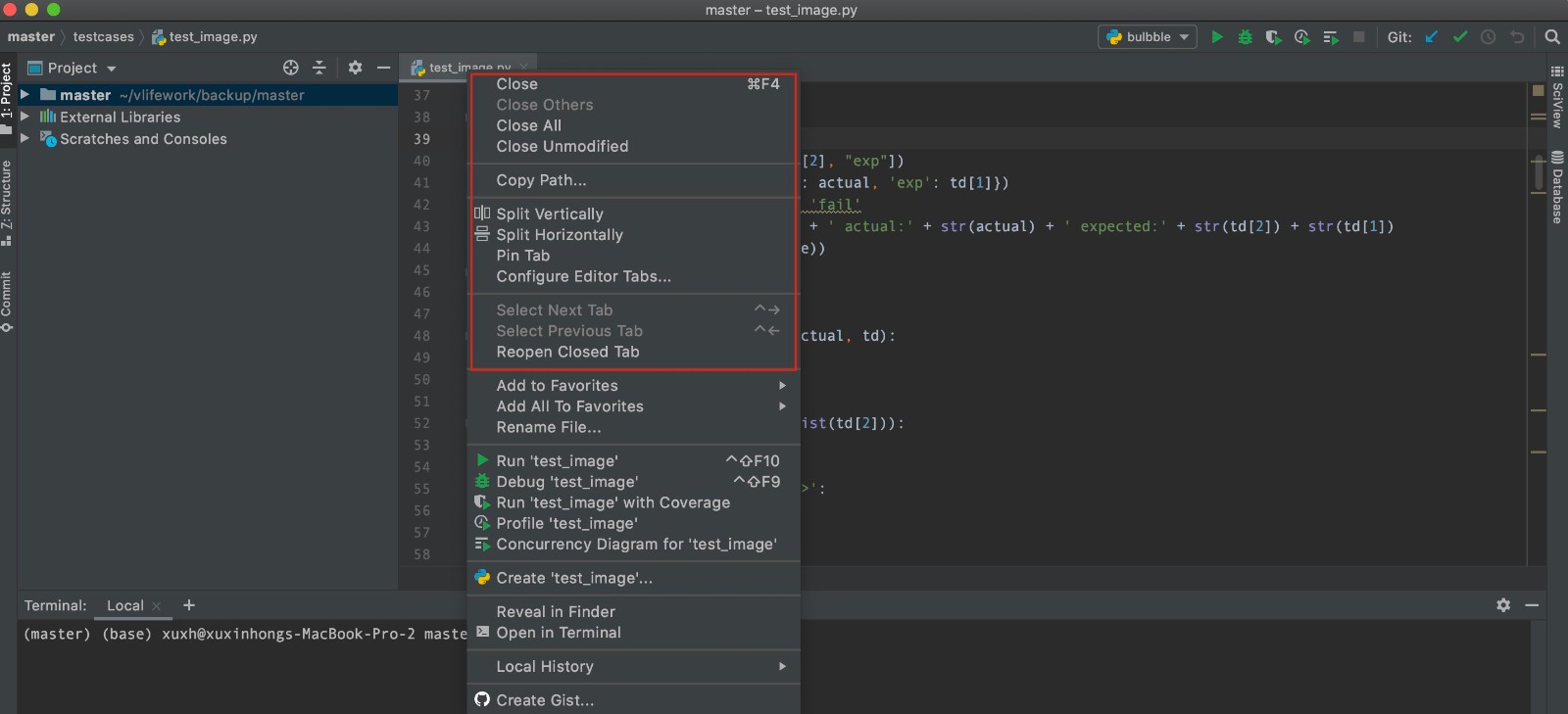1568x714 pixels.
Task: Minimize the Terminal panel
Action: tap(1532, 605)
